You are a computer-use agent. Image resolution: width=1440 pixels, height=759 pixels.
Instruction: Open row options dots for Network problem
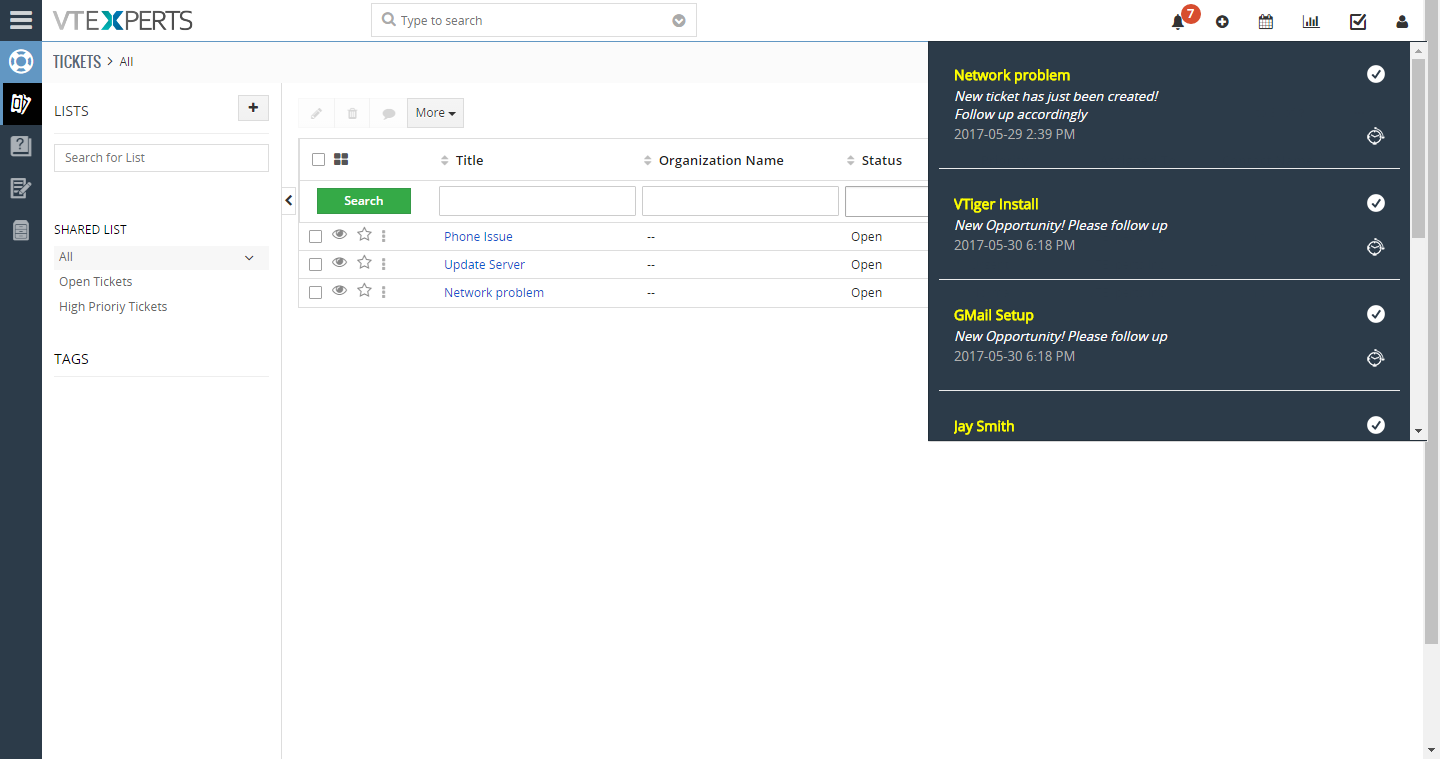point(384,292)
